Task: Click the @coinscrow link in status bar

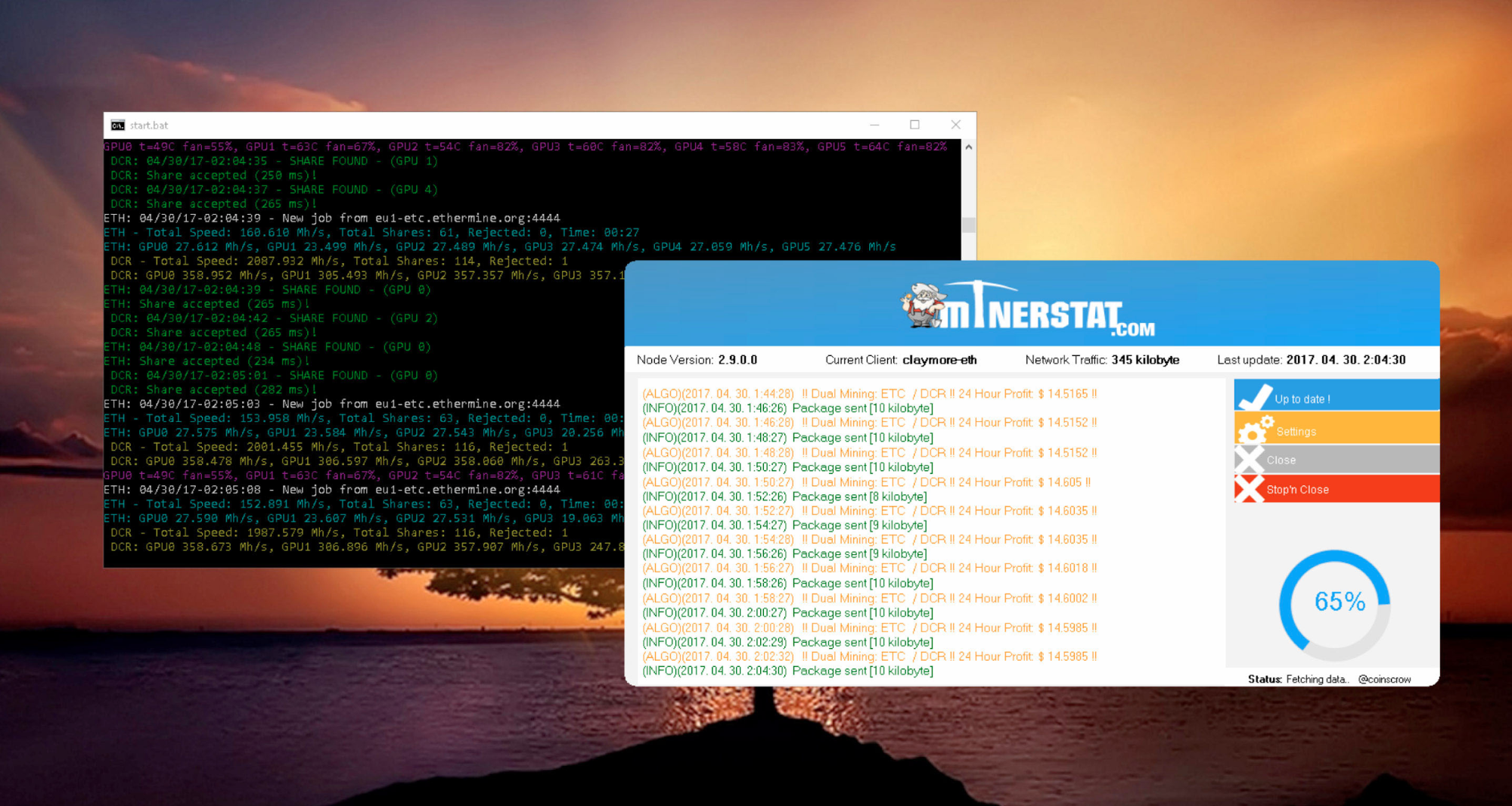Action: pos(1384,679)
